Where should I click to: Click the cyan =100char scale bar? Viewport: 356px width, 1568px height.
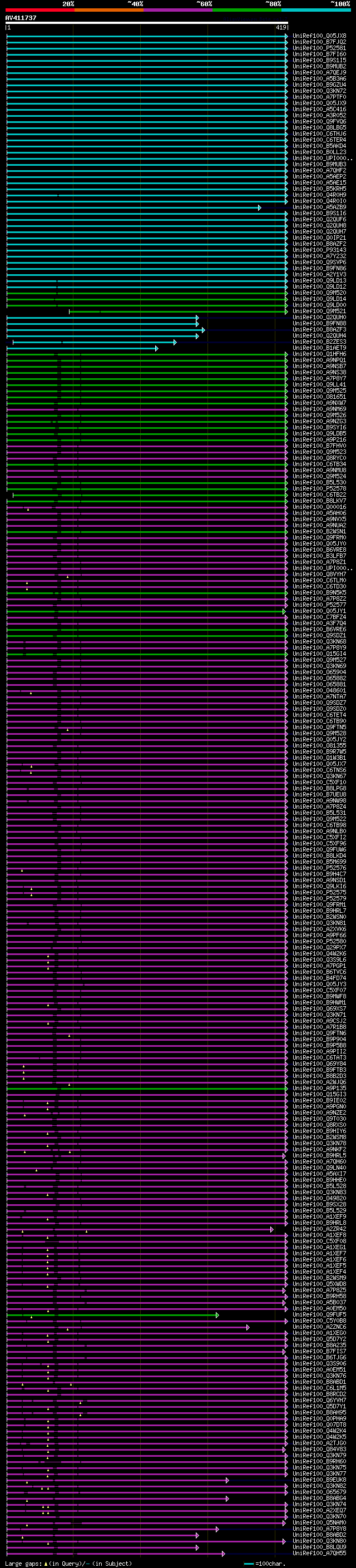[x=248, y=1564]
